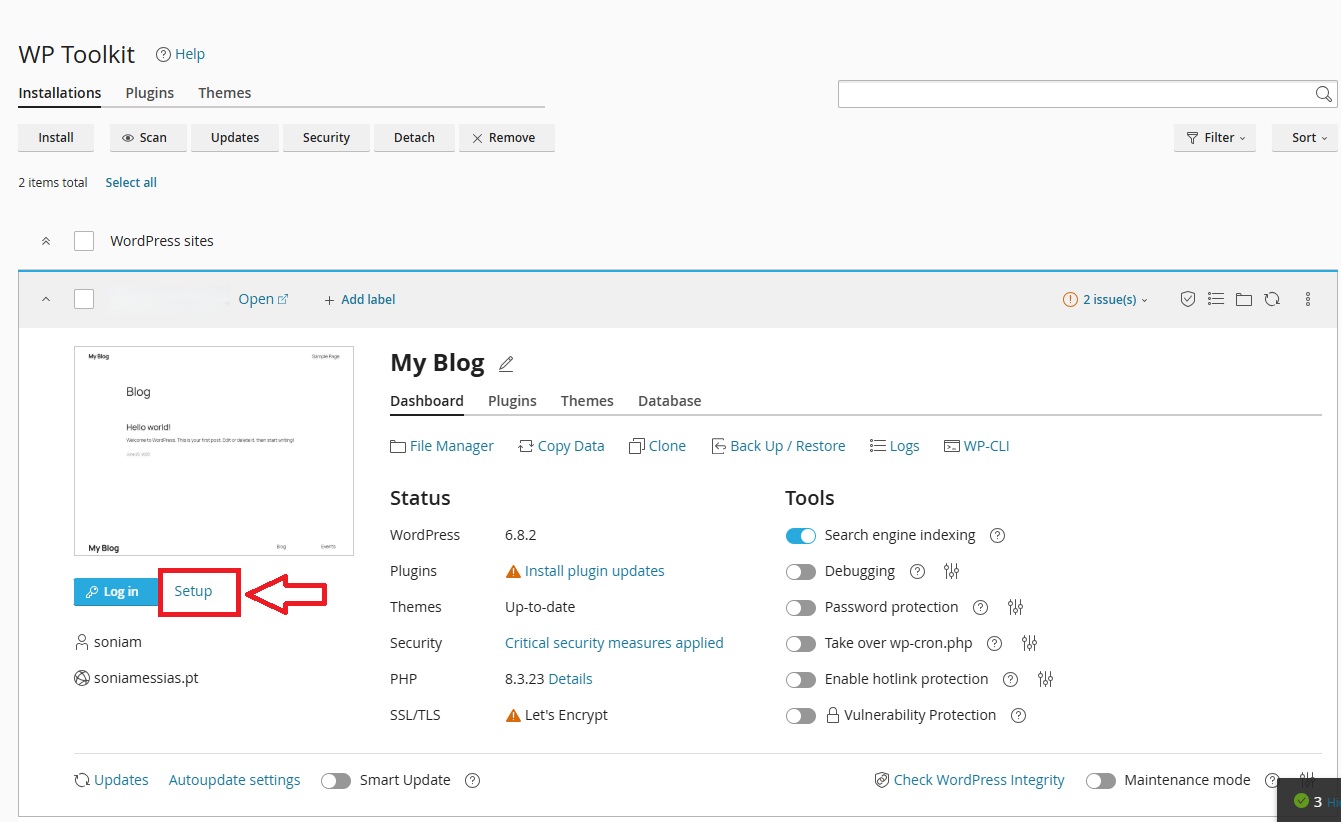The image size is (1341, 822).
Task: Open the Sort dropdown
Action: 1304,138
